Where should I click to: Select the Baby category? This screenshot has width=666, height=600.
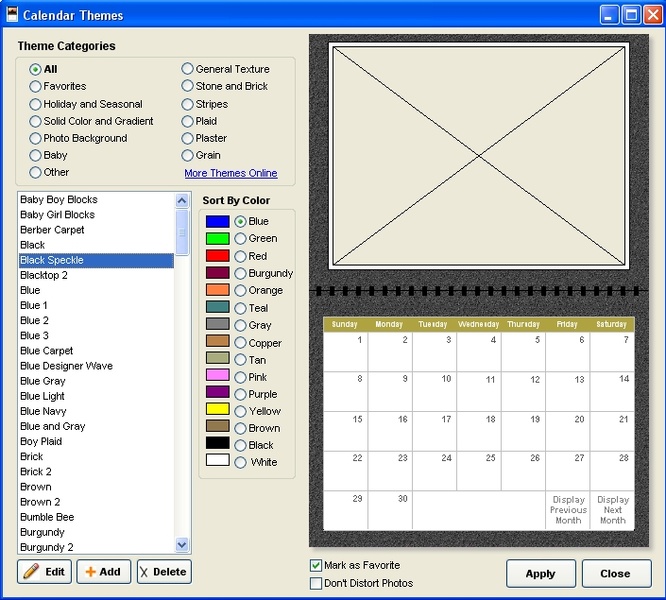[35, 155]
